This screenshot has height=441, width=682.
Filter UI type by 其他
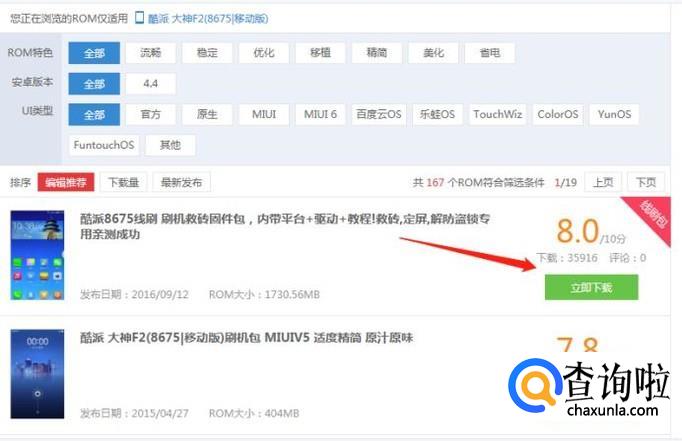170,145
